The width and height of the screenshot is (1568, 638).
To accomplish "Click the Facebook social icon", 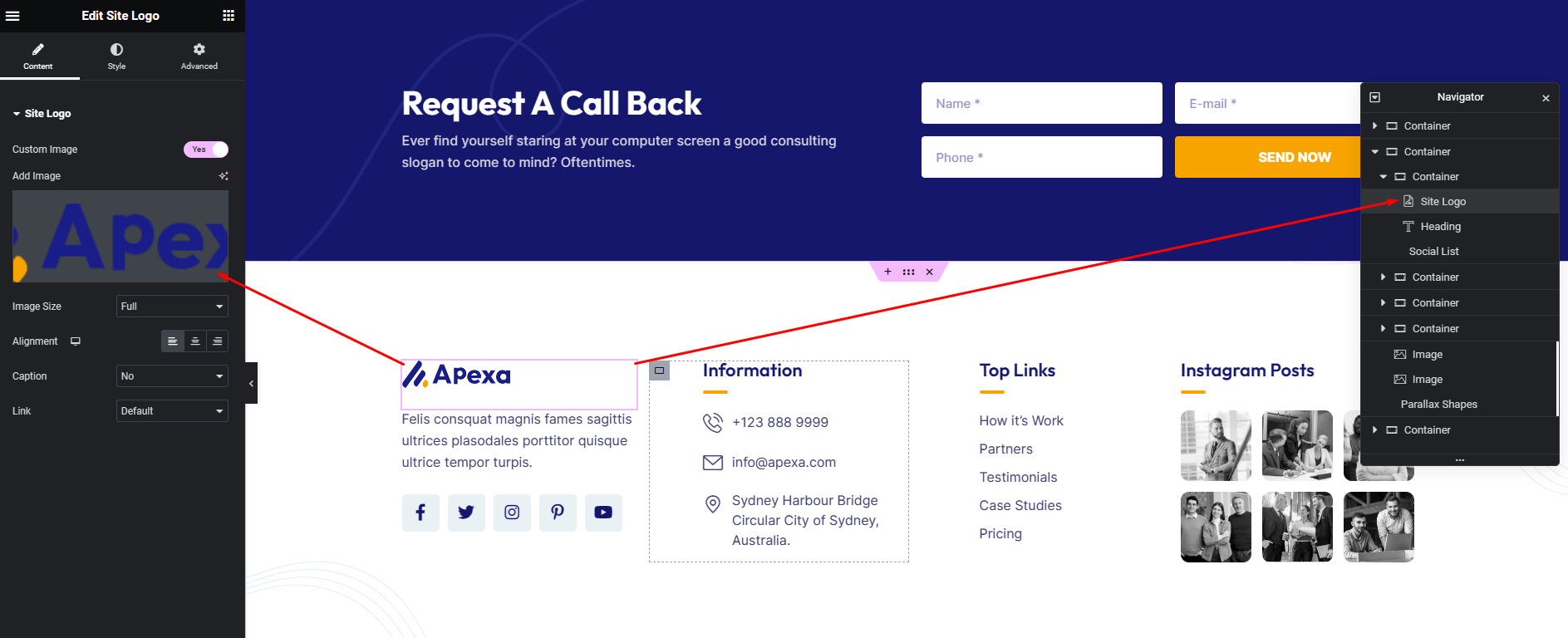I will coord(420,513).
